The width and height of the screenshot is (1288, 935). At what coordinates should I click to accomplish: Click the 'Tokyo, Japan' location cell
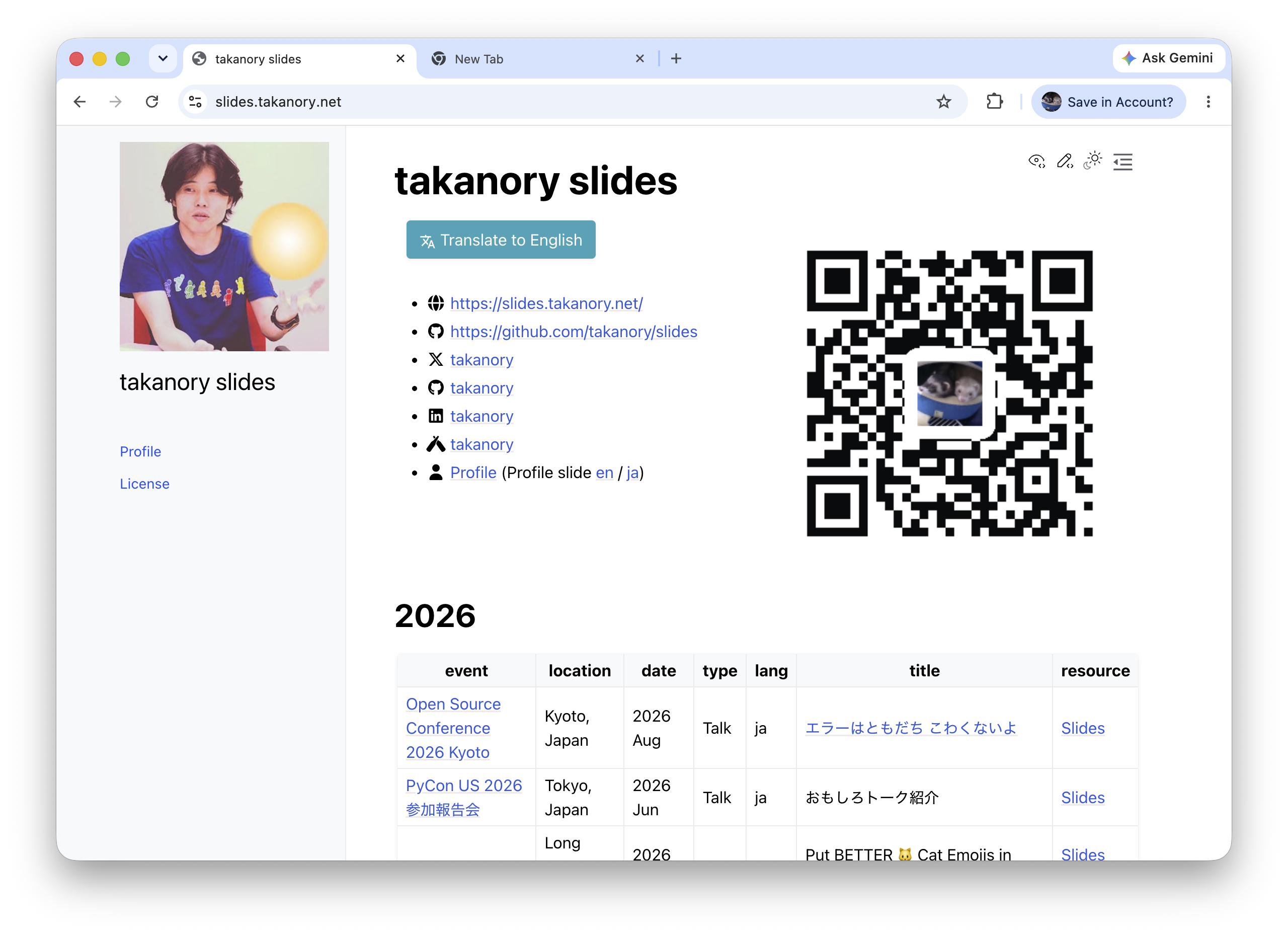(579, 798)
